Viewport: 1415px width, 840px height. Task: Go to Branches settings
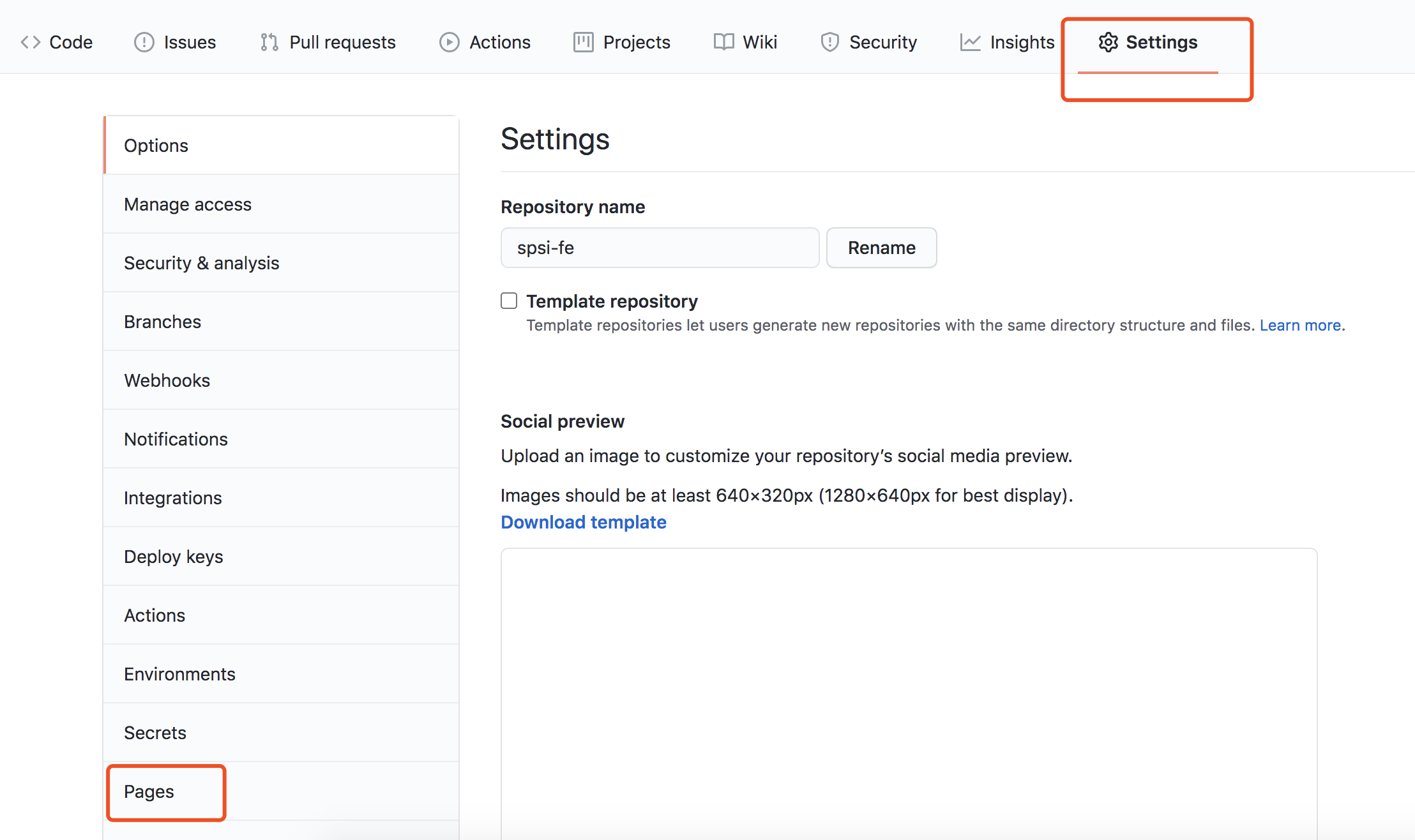coord(281,322)
